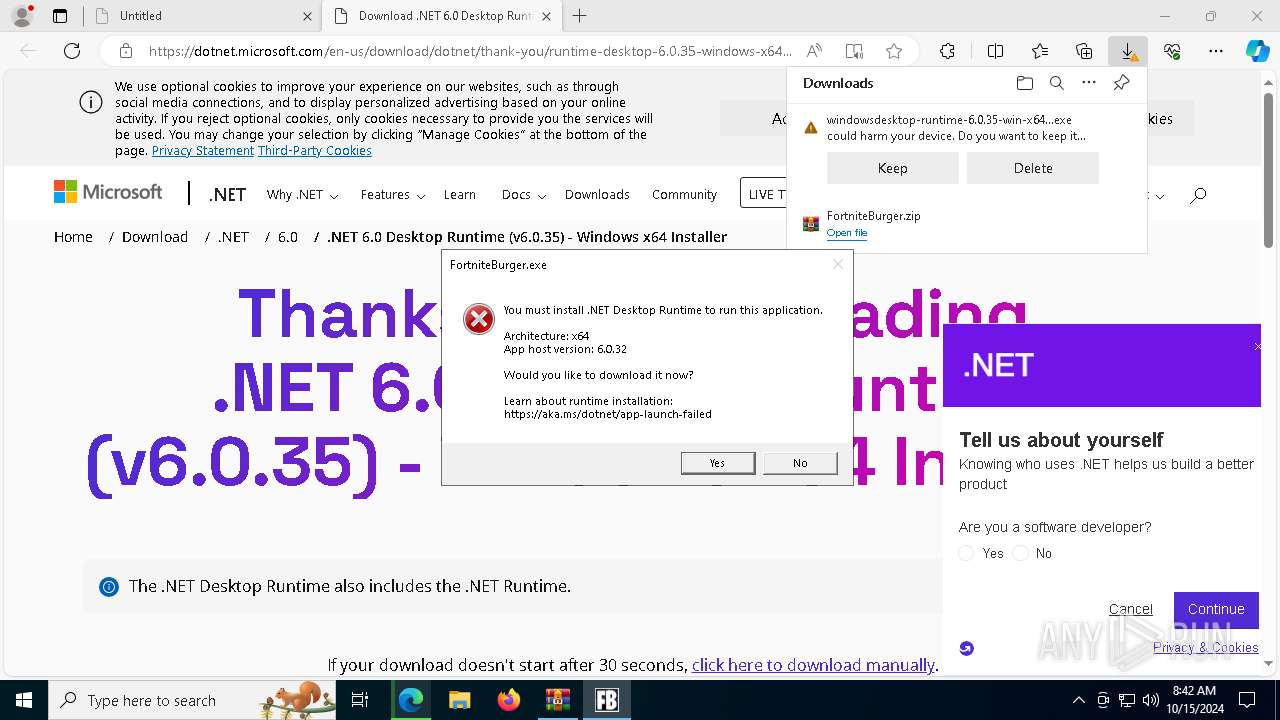Screen dimensions: 1280x720
Task: Open More options in Downloads panel
Action: (1089, 83)
